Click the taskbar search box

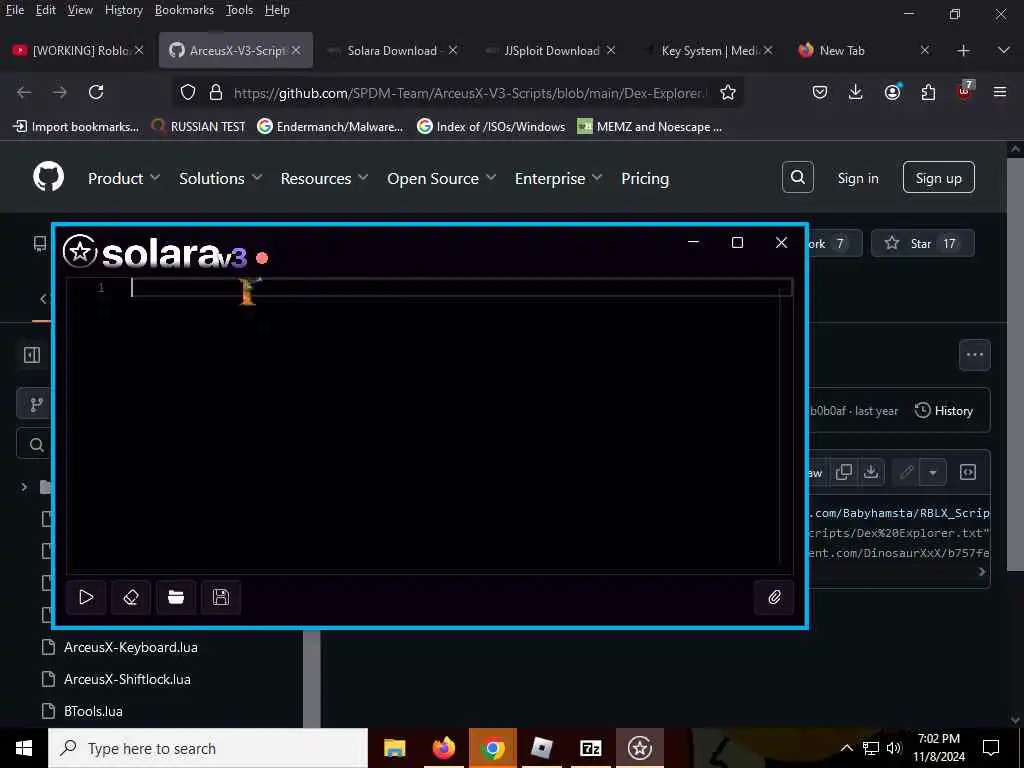pyautogui.click(x=208, y=748)
